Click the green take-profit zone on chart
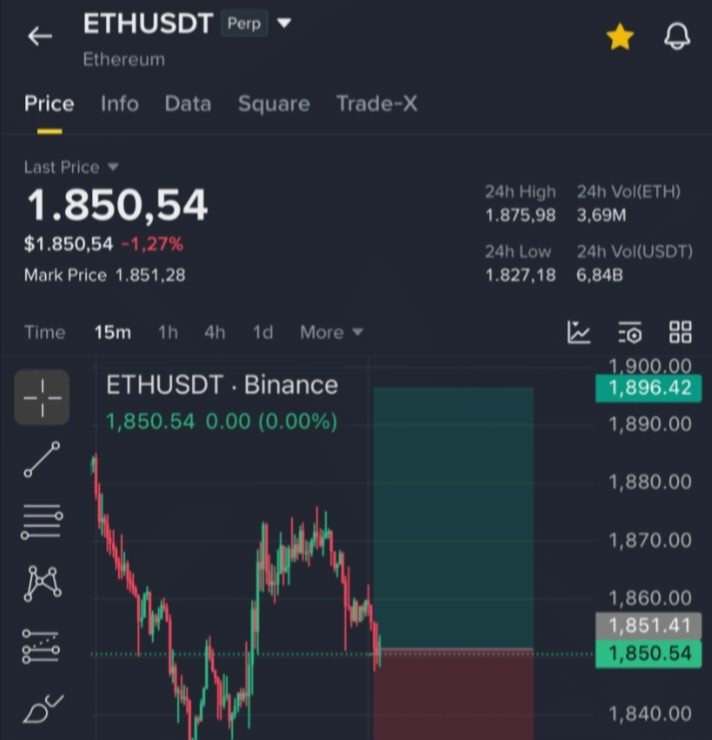This screenshot has height=740, width=712. [453, 518]
